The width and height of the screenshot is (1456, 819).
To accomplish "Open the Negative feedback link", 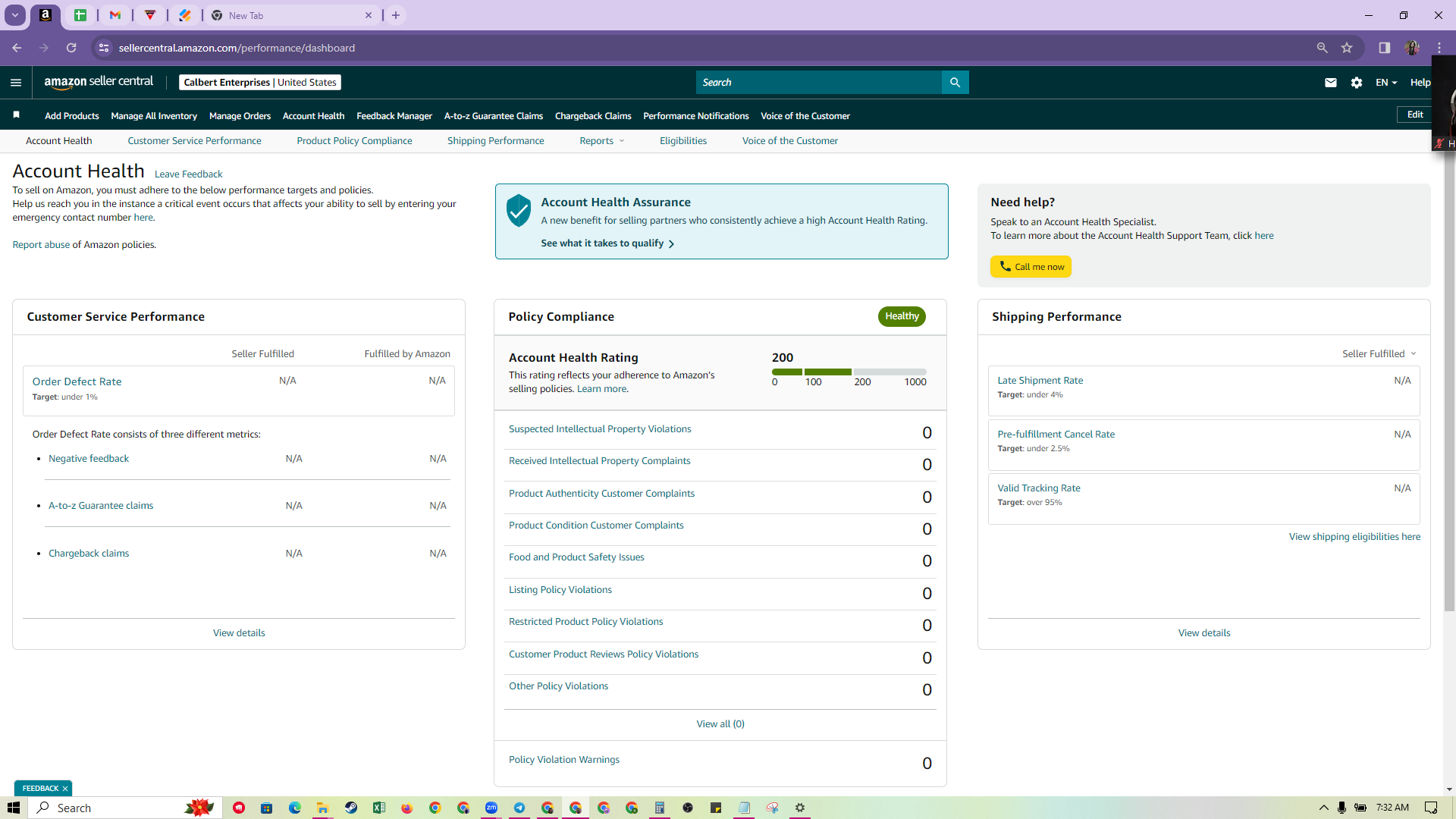I will click(89, 459).
